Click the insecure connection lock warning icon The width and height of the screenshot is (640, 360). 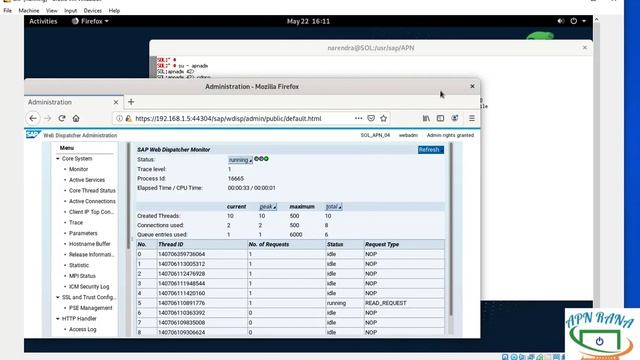click(129, 118)
